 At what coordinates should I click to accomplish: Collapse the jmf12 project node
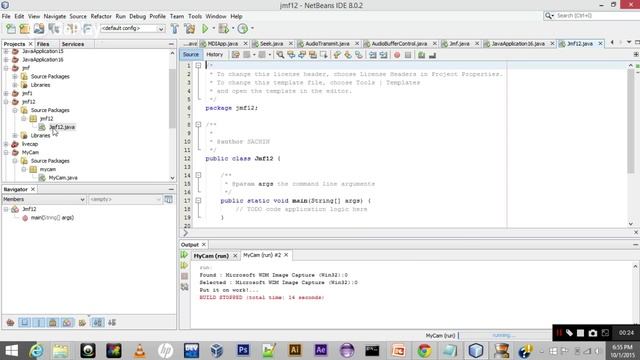point(6,102)
